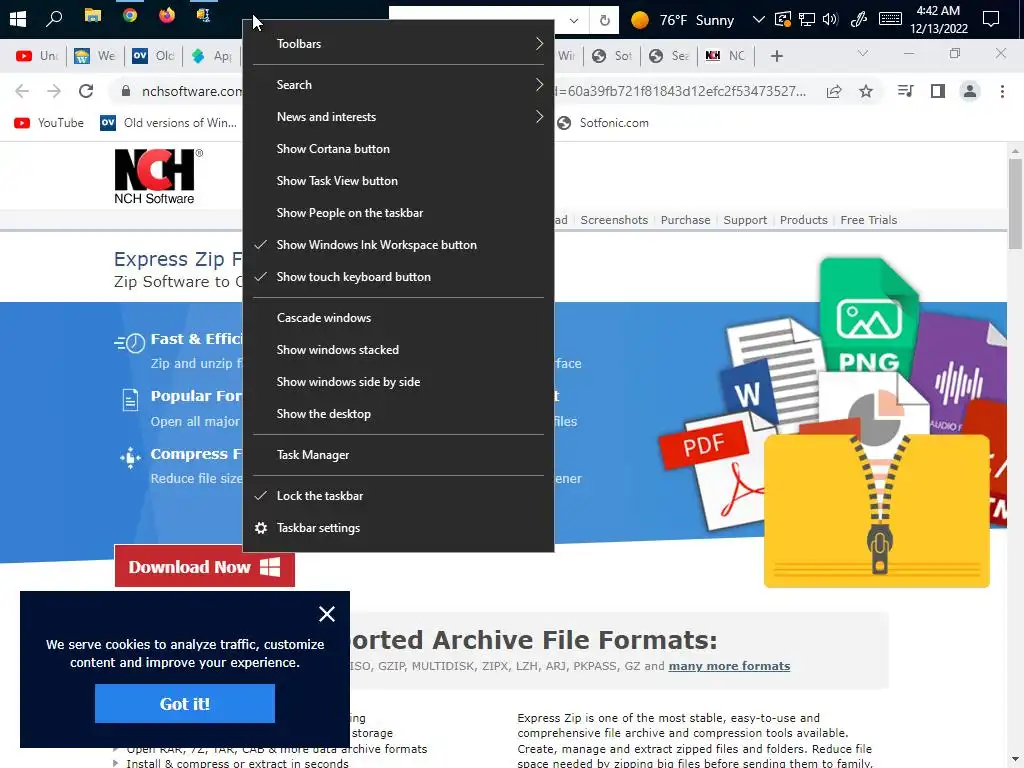Open Windows Ink Workspace pen icon
The height and width of the screenshot is (768, 1024).
[859, 20]
